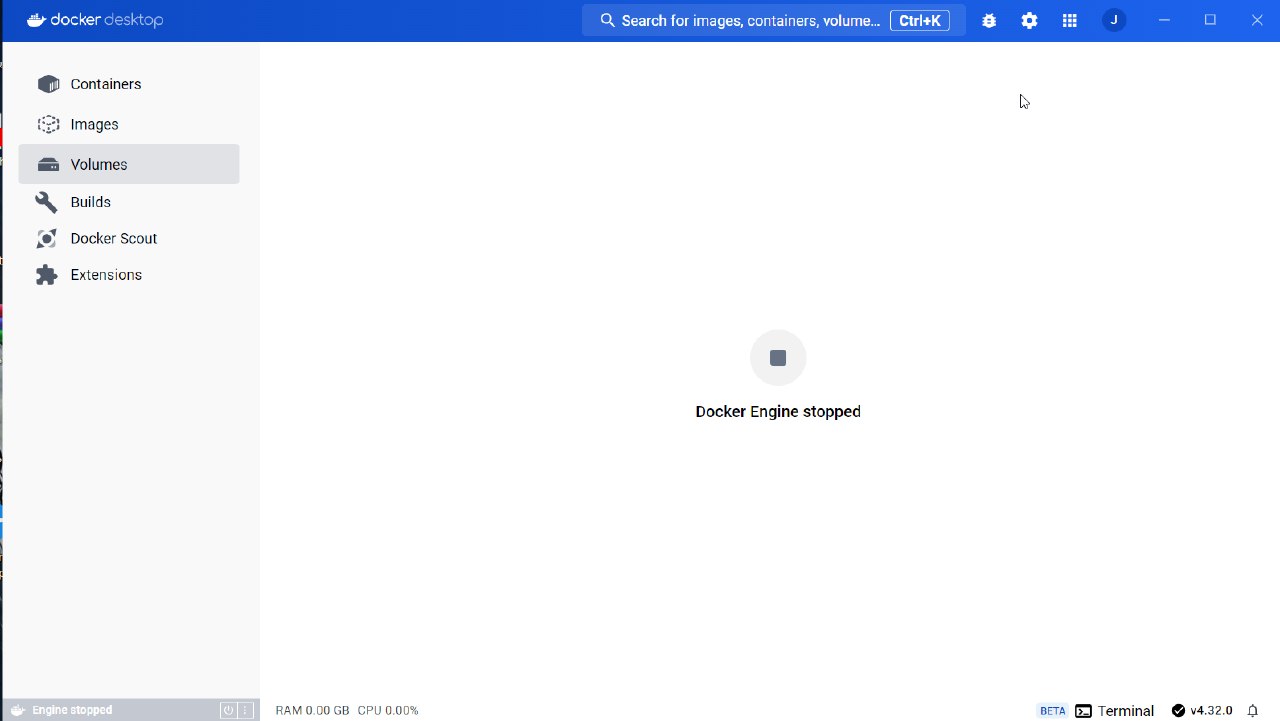Go to the Images section

click(94, 124)
